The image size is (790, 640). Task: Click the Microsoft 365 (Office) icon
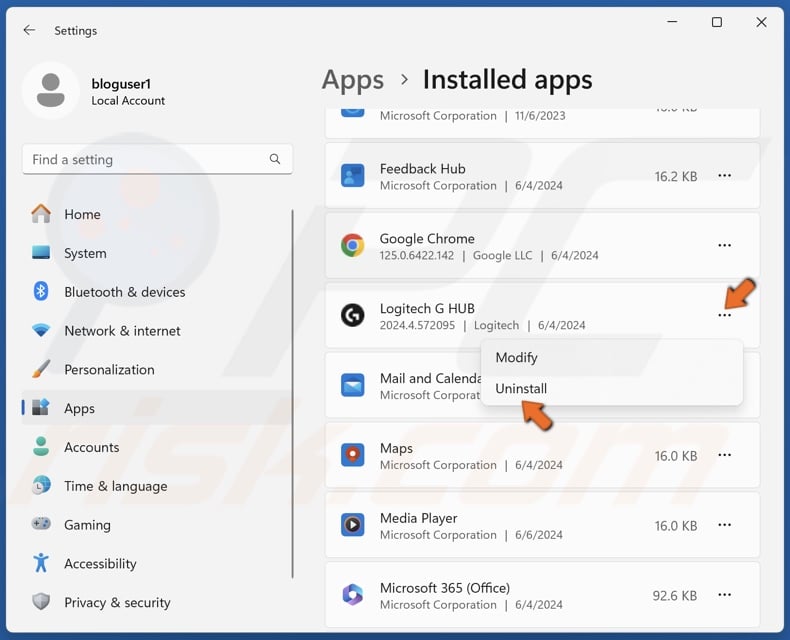[352, 595]
